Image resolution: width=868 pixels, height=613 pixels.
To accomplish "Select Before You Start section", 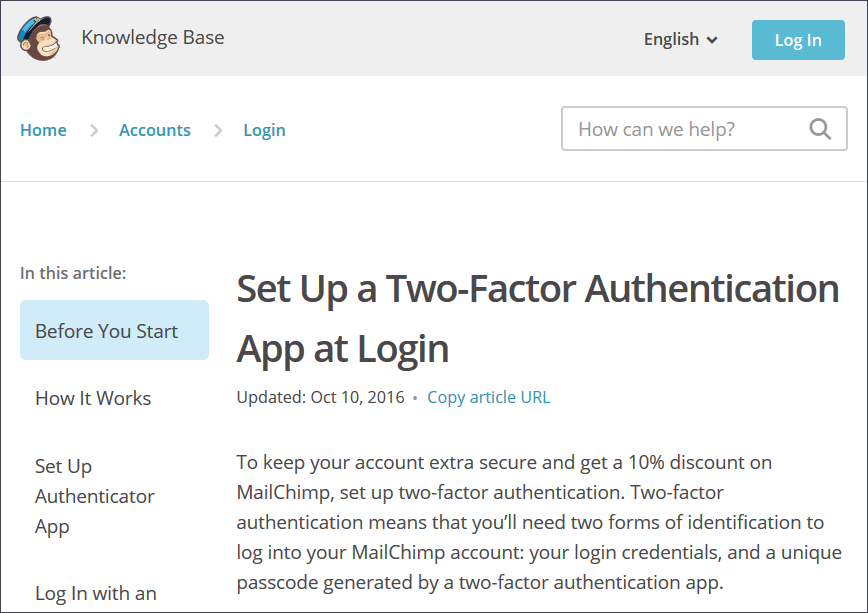I will (x=114, y=330).
